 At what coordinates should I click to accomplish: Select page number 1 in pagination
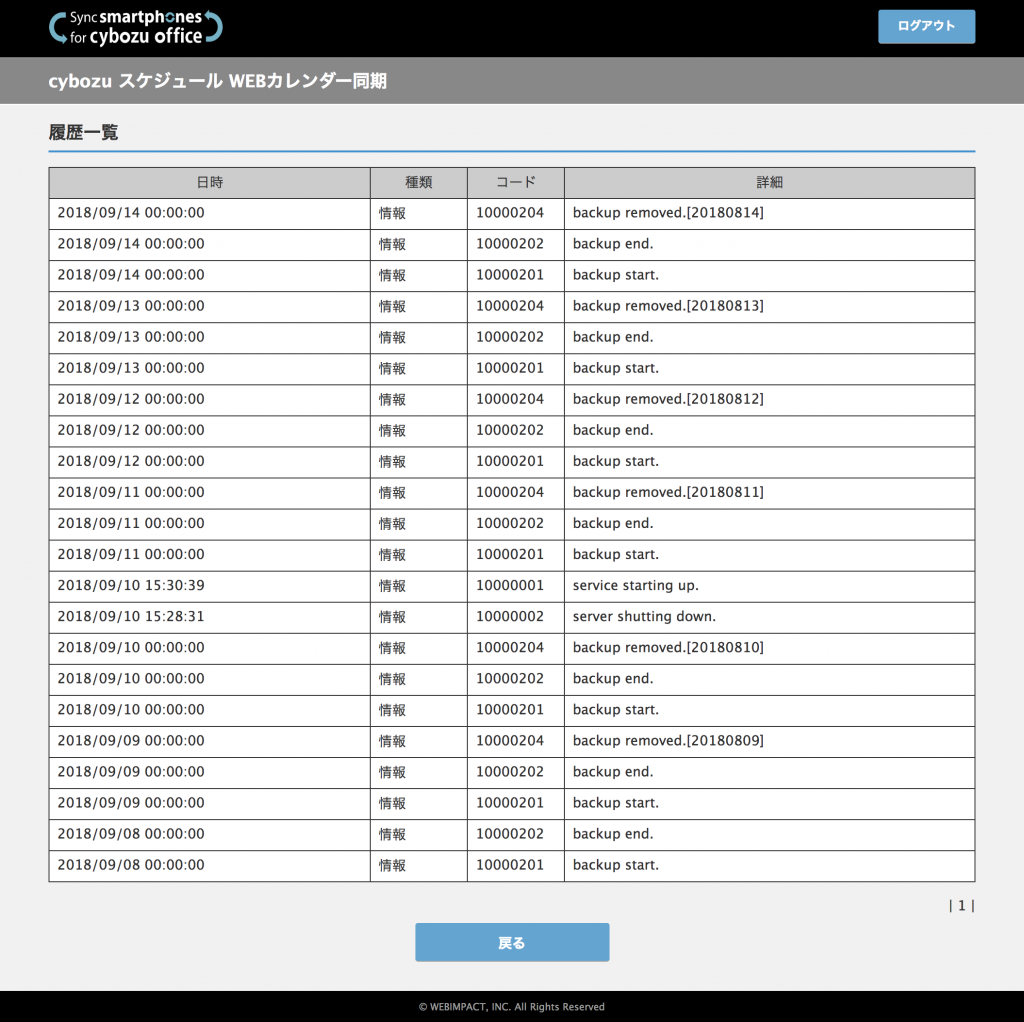click(961, 906)
